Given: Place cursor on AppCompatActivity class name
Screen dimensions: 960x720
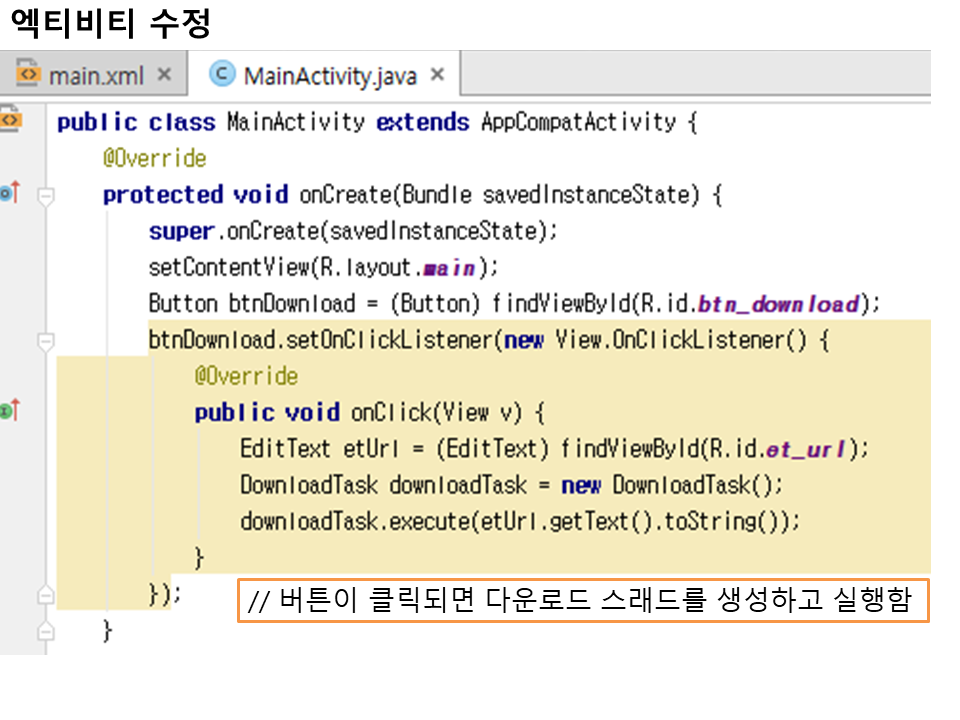Looking at the screenshot, I should tap(578, 123).
